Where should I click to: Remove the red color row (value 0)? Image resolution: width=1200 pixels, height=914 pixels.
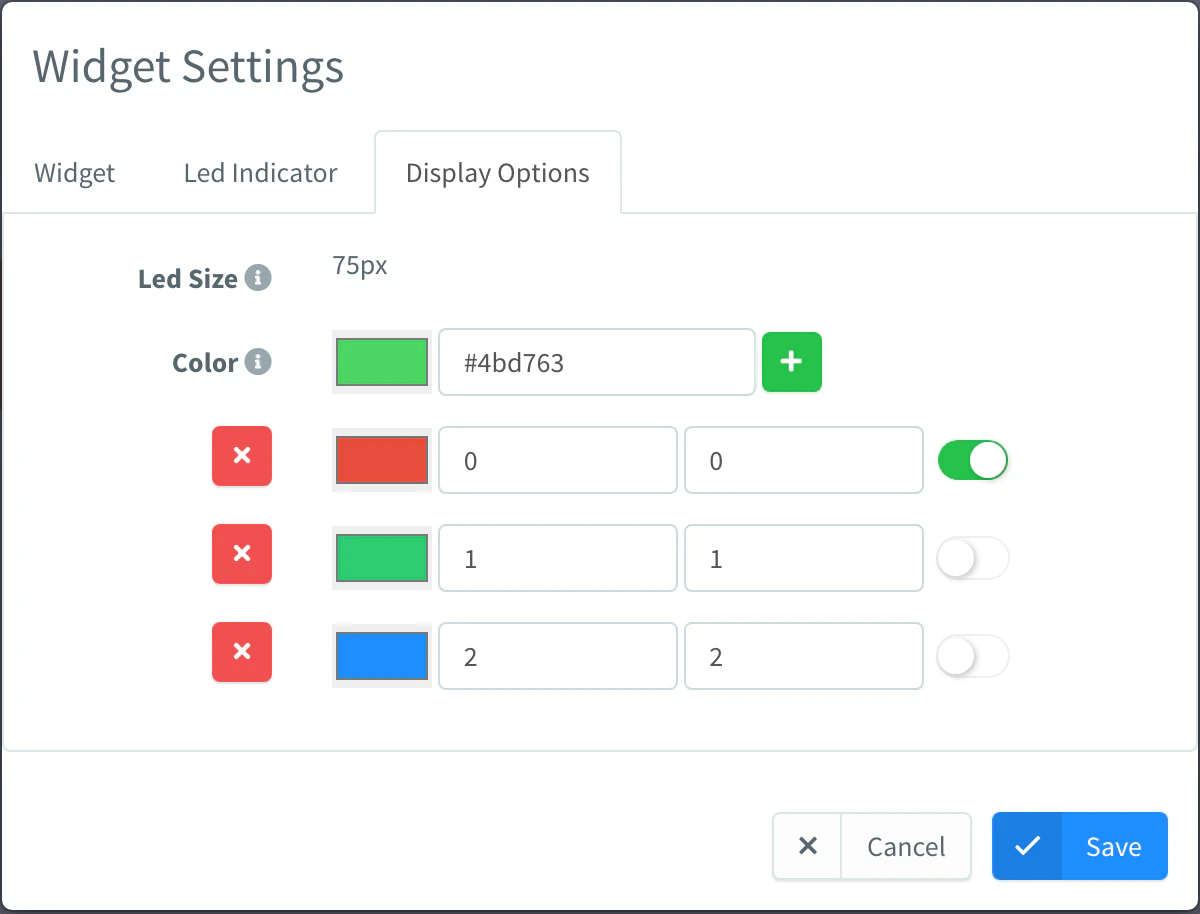tap(242, 456)
